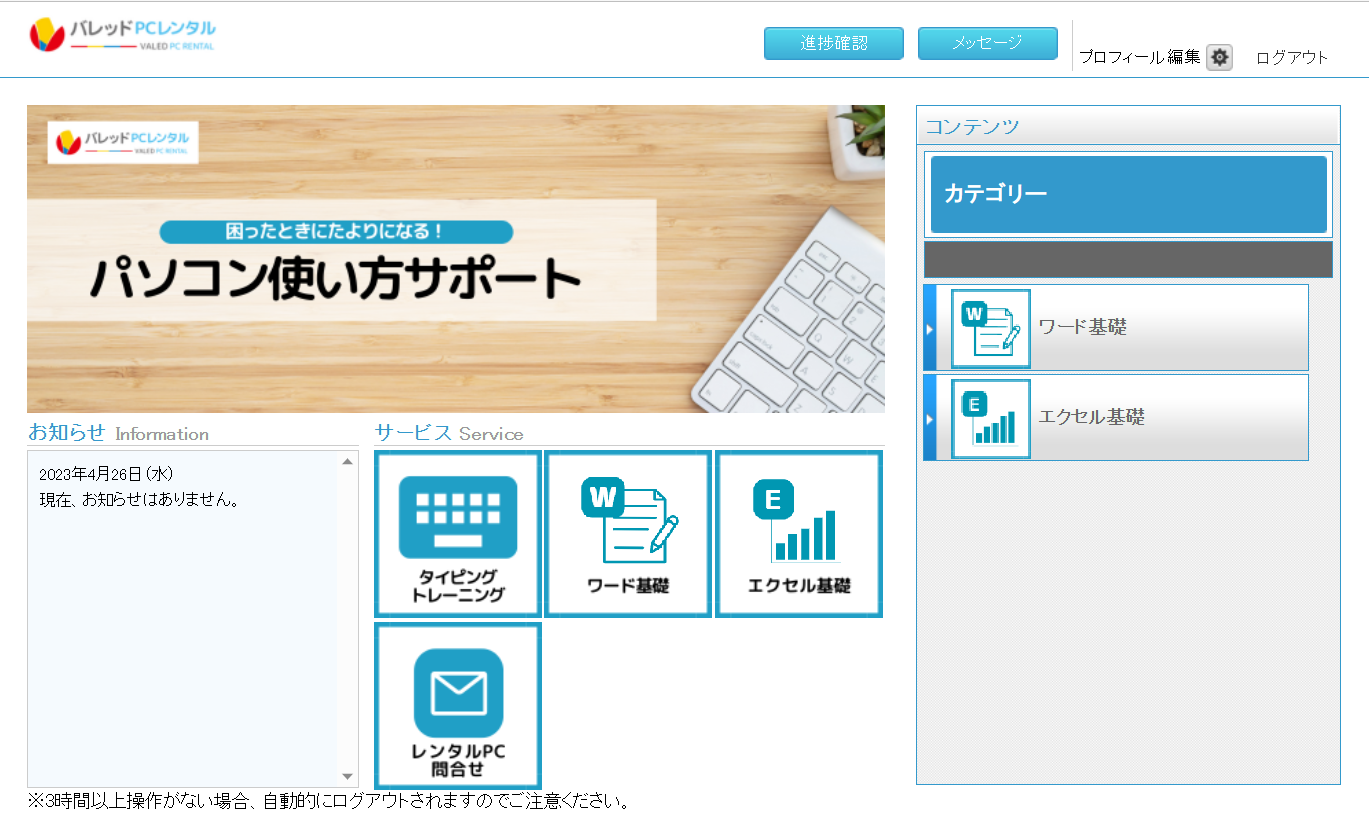Click the プロフィール編集 link text

(1139, 58)
